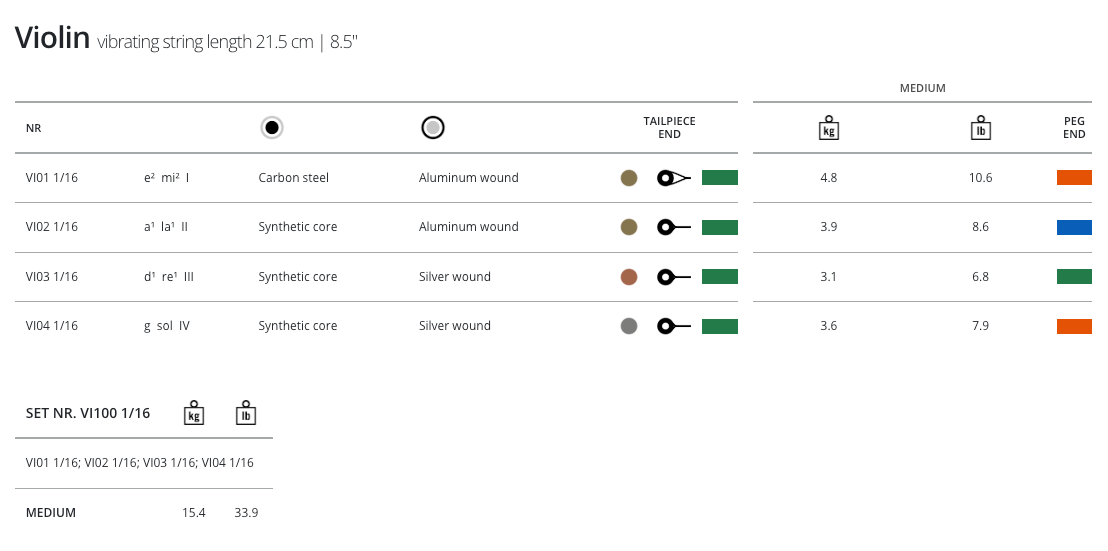Click the NR column header
This screenshot has width=1108, height=551.
click(33, 128)
